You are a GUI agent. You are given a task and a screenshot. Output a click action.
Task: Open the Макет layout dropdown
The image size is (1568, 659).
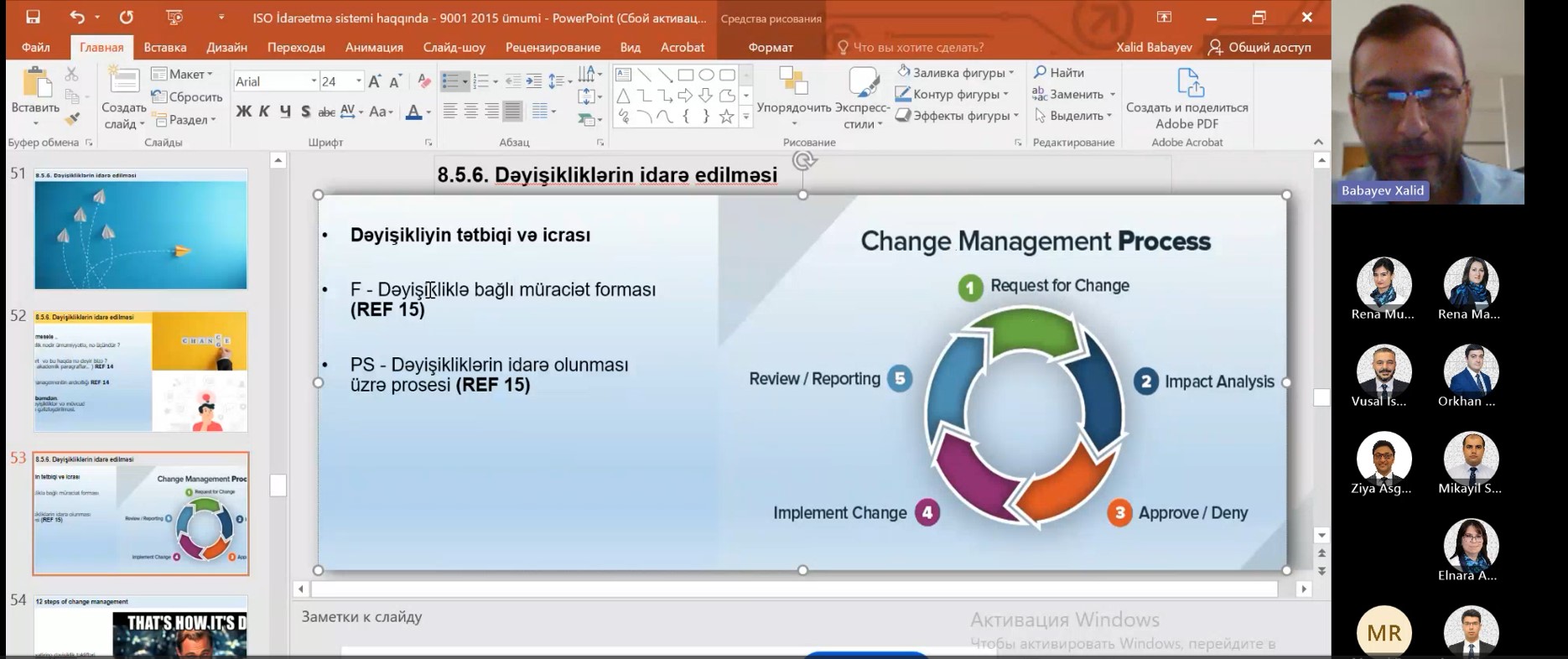coord(182,74)
